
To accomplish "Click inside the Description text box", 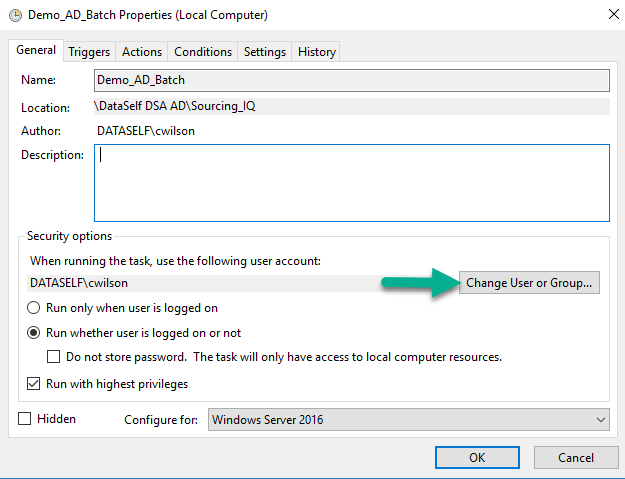I will coord(351,183).
